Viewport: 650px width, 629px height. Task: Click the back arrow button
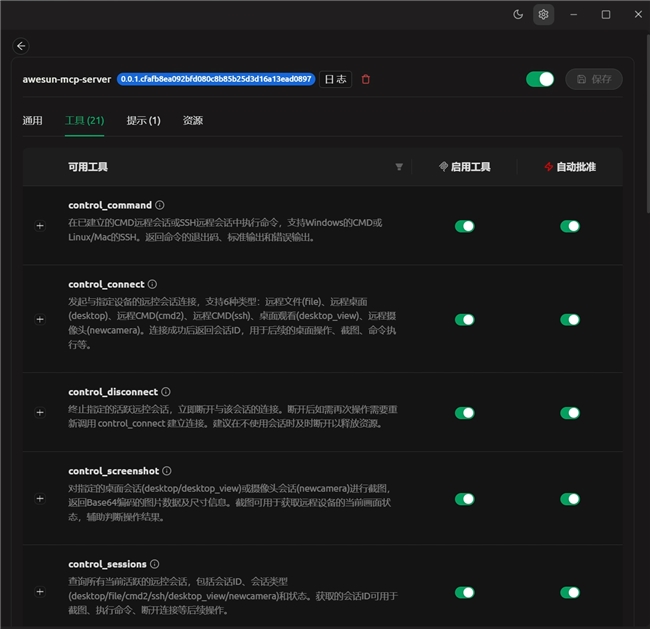point(22,46)
